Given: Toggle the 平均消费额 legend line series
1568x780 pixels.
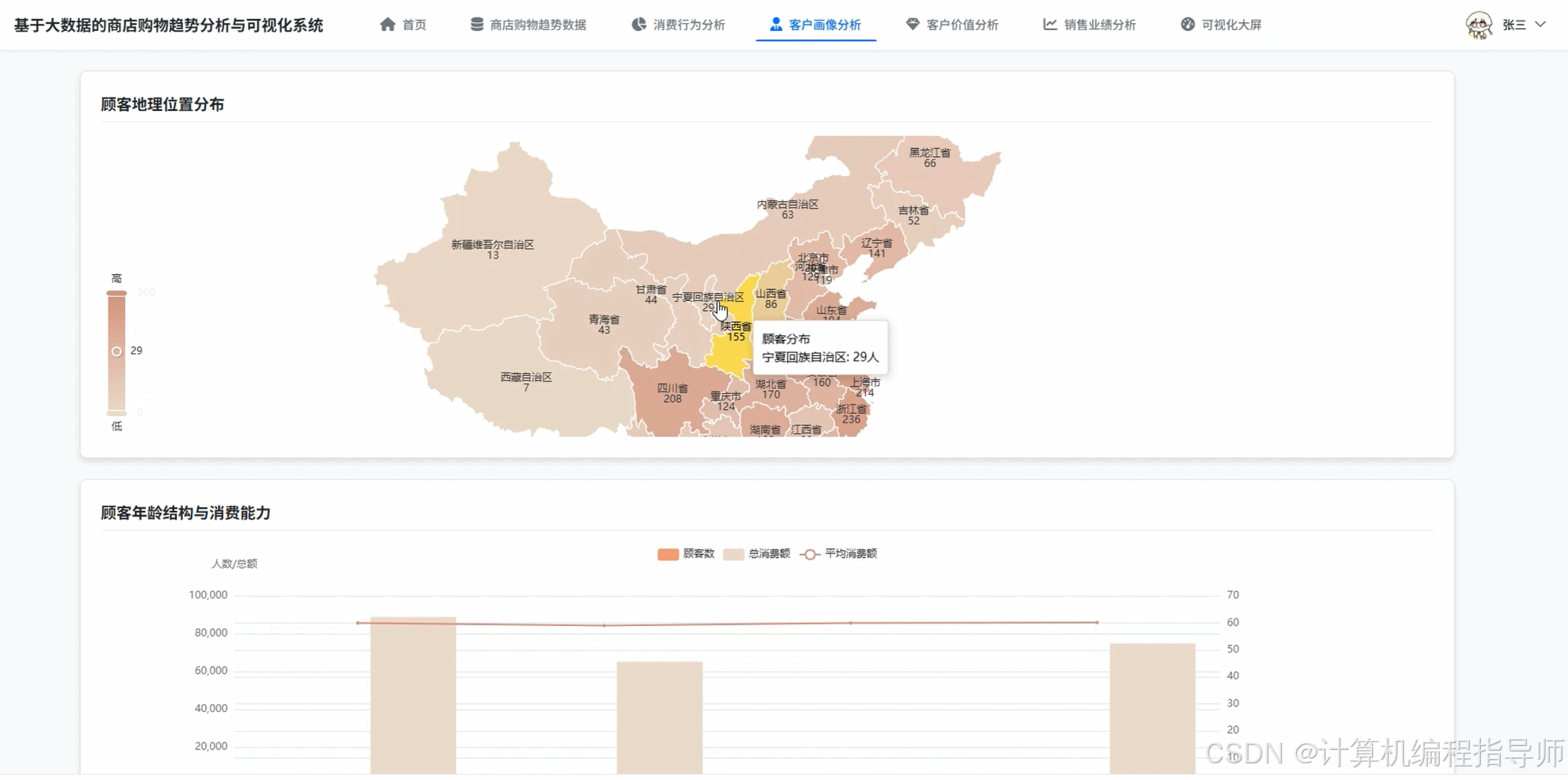Looking at the screenshot, I should point(839,554).
